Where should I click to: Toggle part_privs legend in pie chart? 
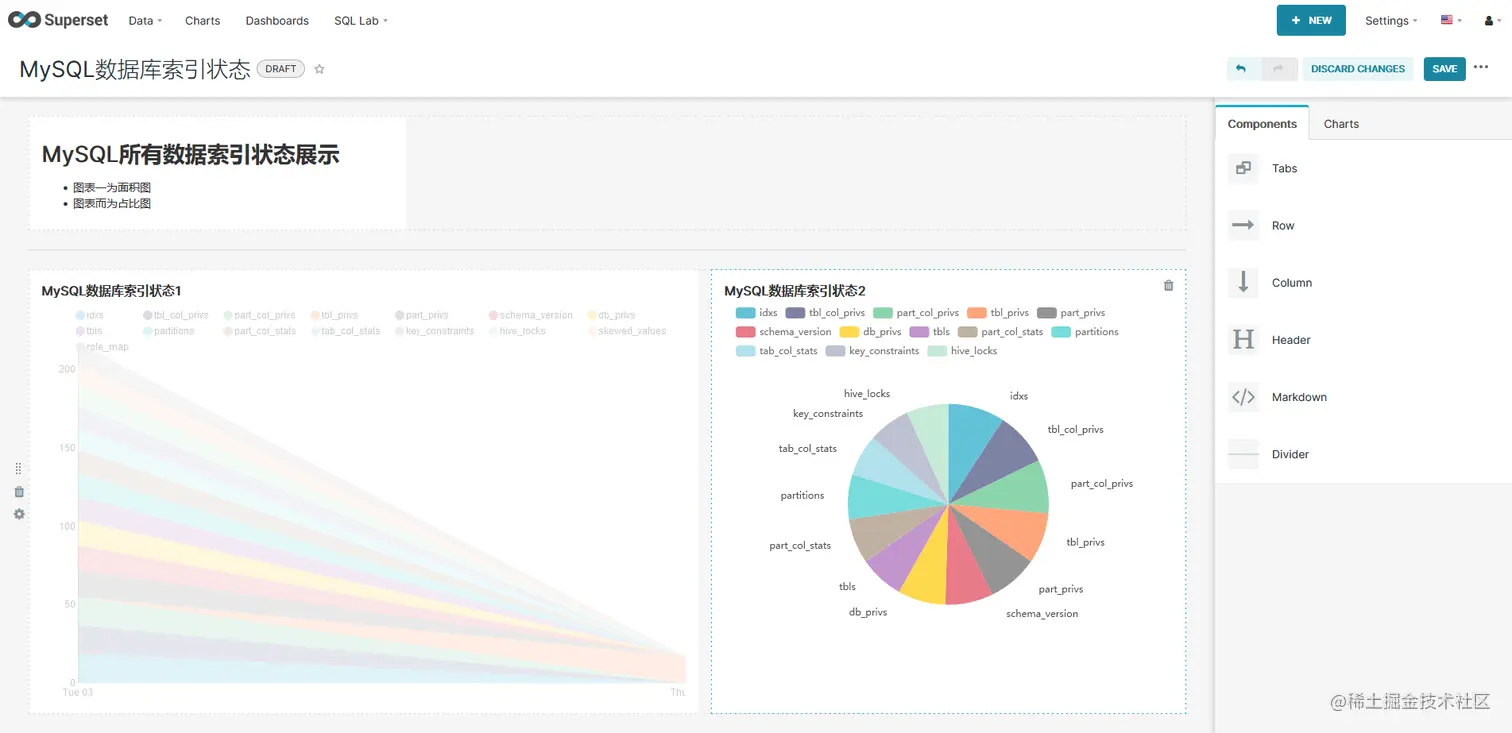(x=1071, y=313)
